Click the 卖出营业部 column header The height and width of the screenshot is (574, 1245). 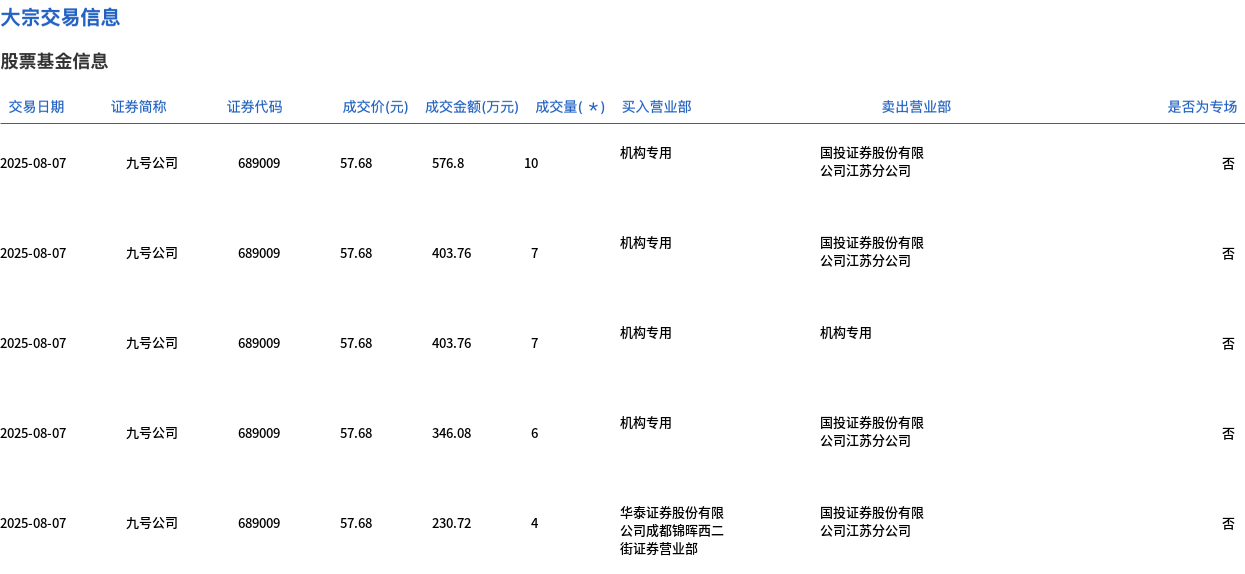pyautogui.click(x=915, y=107)
